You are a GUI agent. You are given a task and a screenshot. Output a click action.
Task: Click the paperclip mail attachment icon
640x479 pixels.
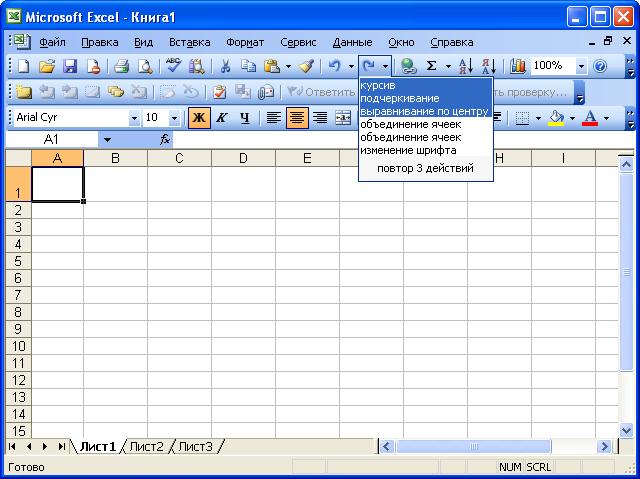pos(266,92)
